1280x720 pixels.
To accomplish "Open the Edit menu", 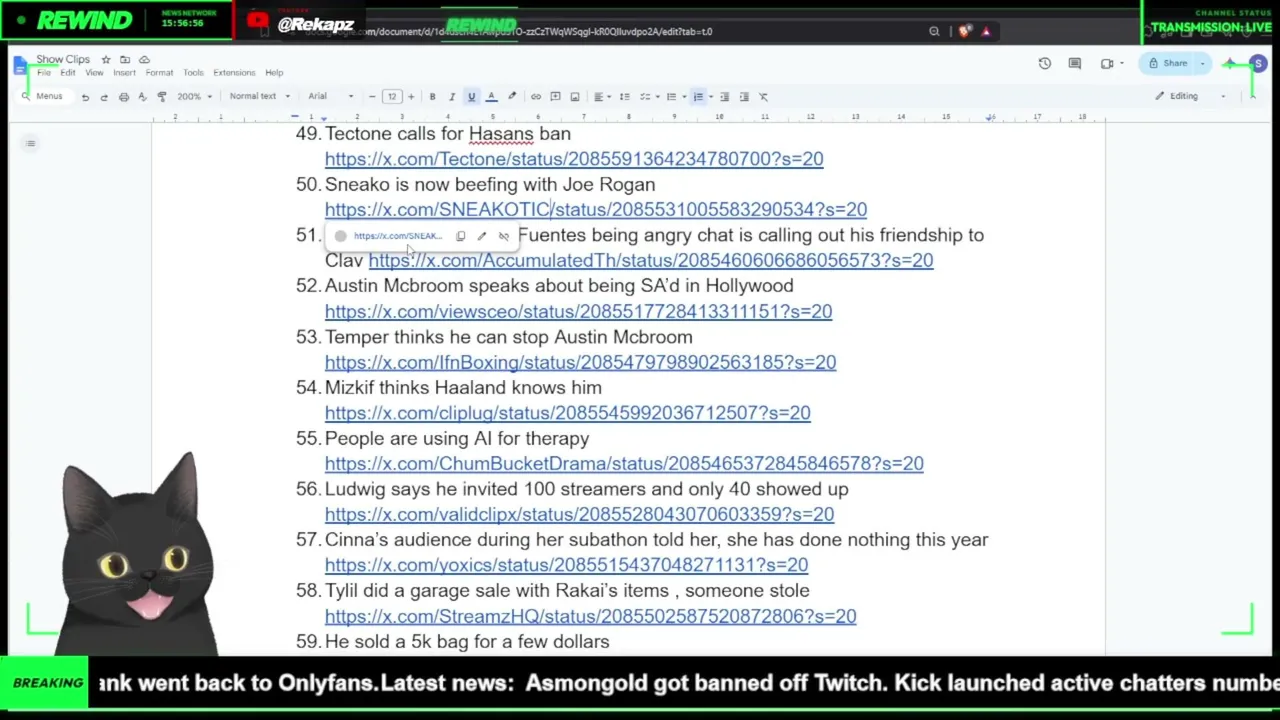I will pyautogui.click(x=67, y=73).
